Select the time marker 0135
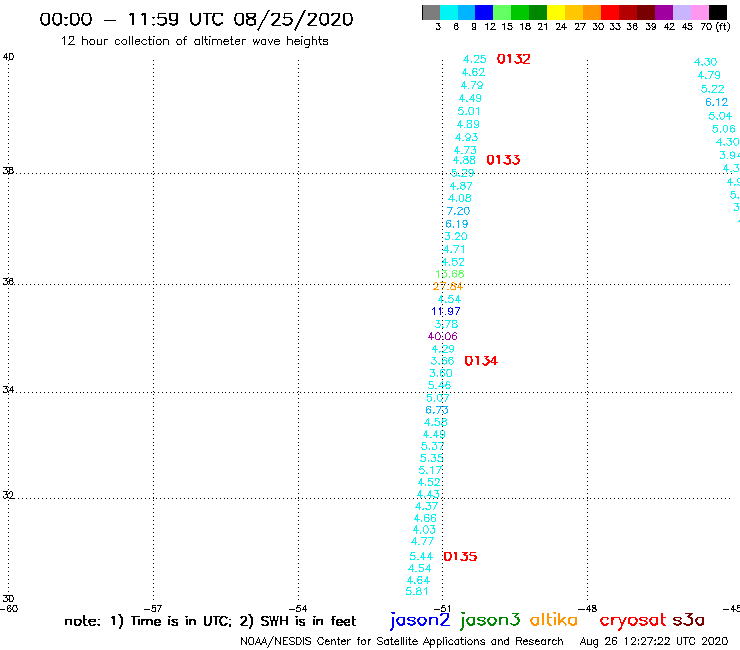The image size is (740, 650). pos(460,557)
